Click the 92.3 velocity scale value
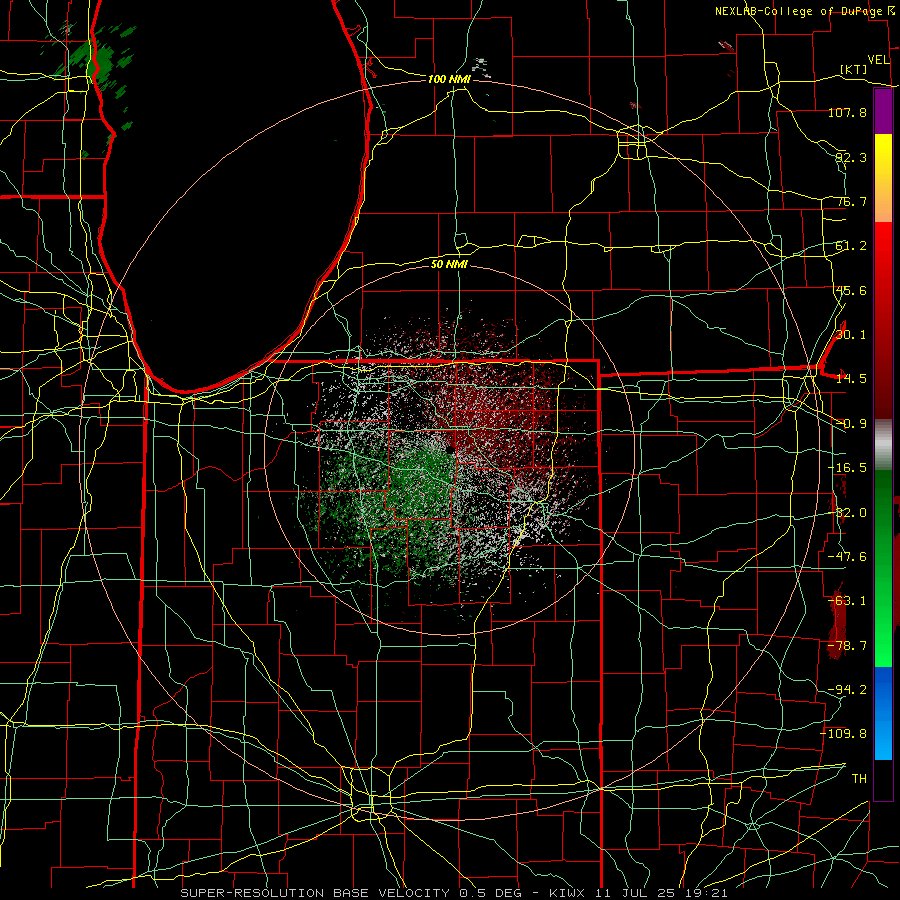900x900 pixels. [851, 157]
